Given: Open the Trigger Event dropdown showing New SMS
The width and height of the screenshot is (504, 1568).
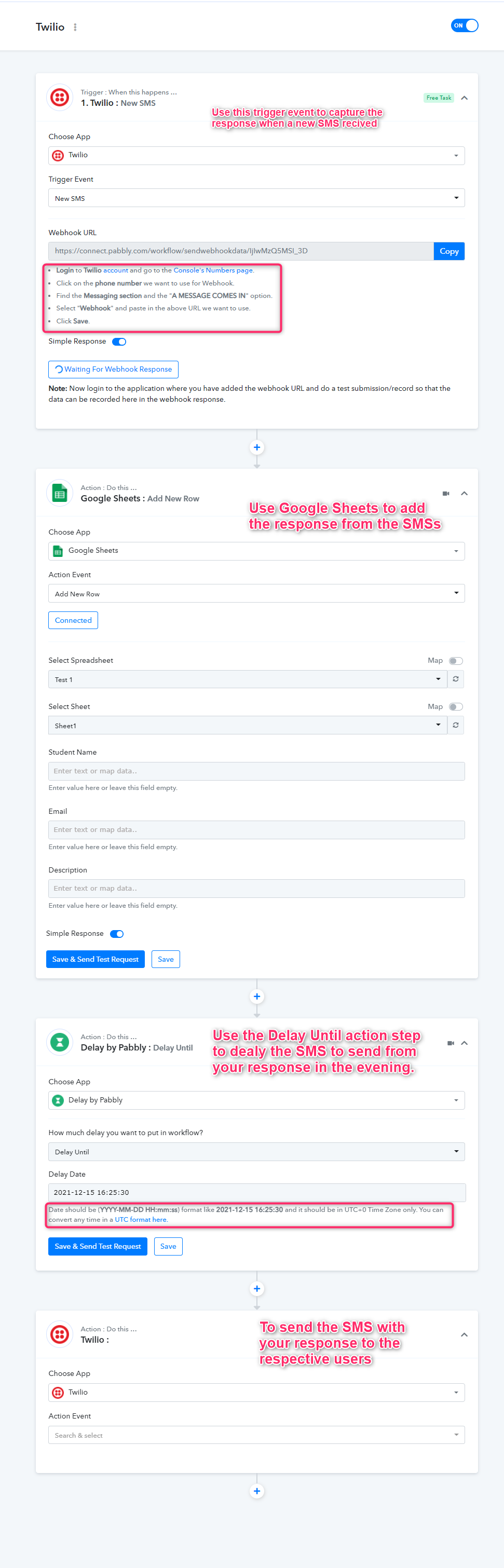Looking at the screenshot, I should pyautogui.click(x=256, y=198).
